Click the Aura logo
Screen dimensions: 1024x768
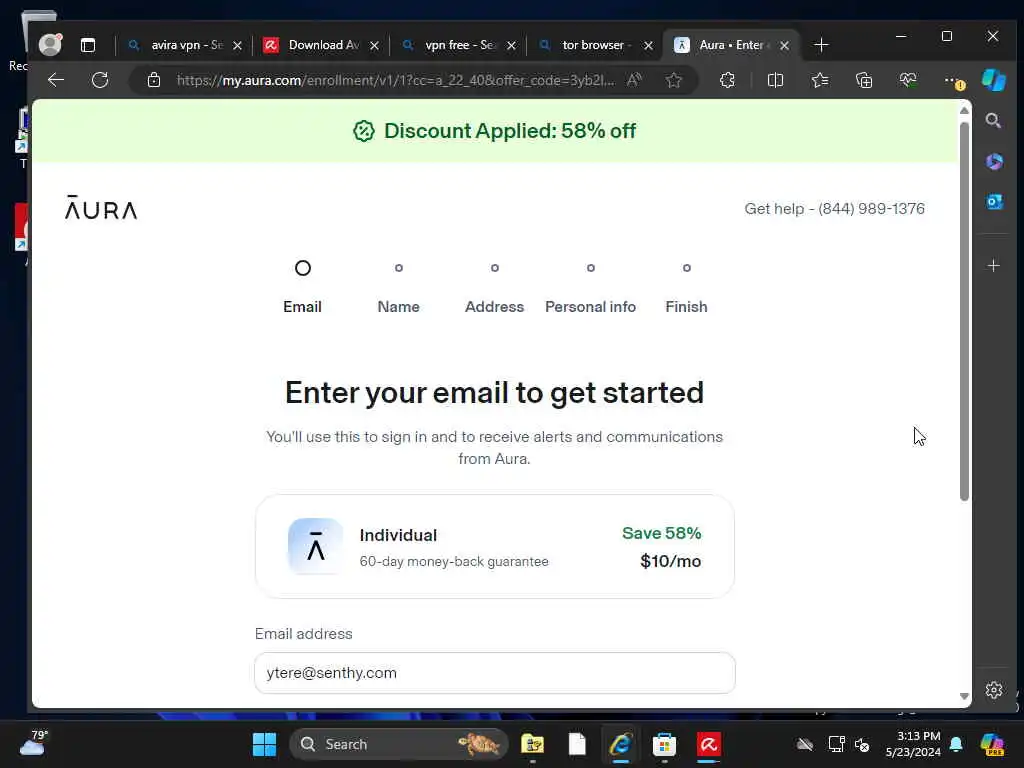pyautogui.click(x=101, y=208)
